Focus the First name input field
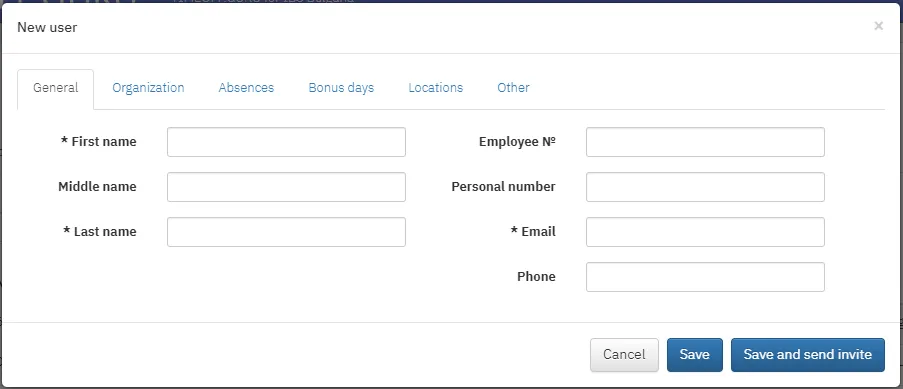903x389 pixels. point(286,142)
